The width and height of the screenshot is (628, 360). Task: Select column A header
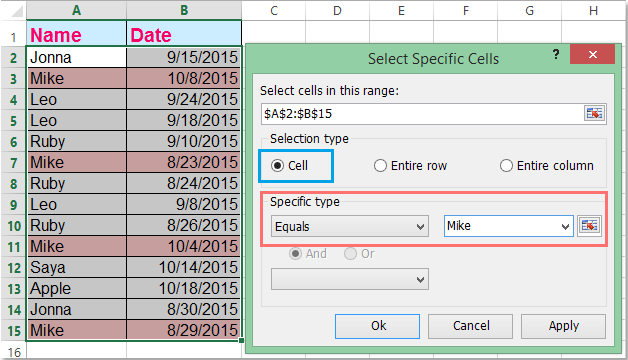click(x=76, y=10)
